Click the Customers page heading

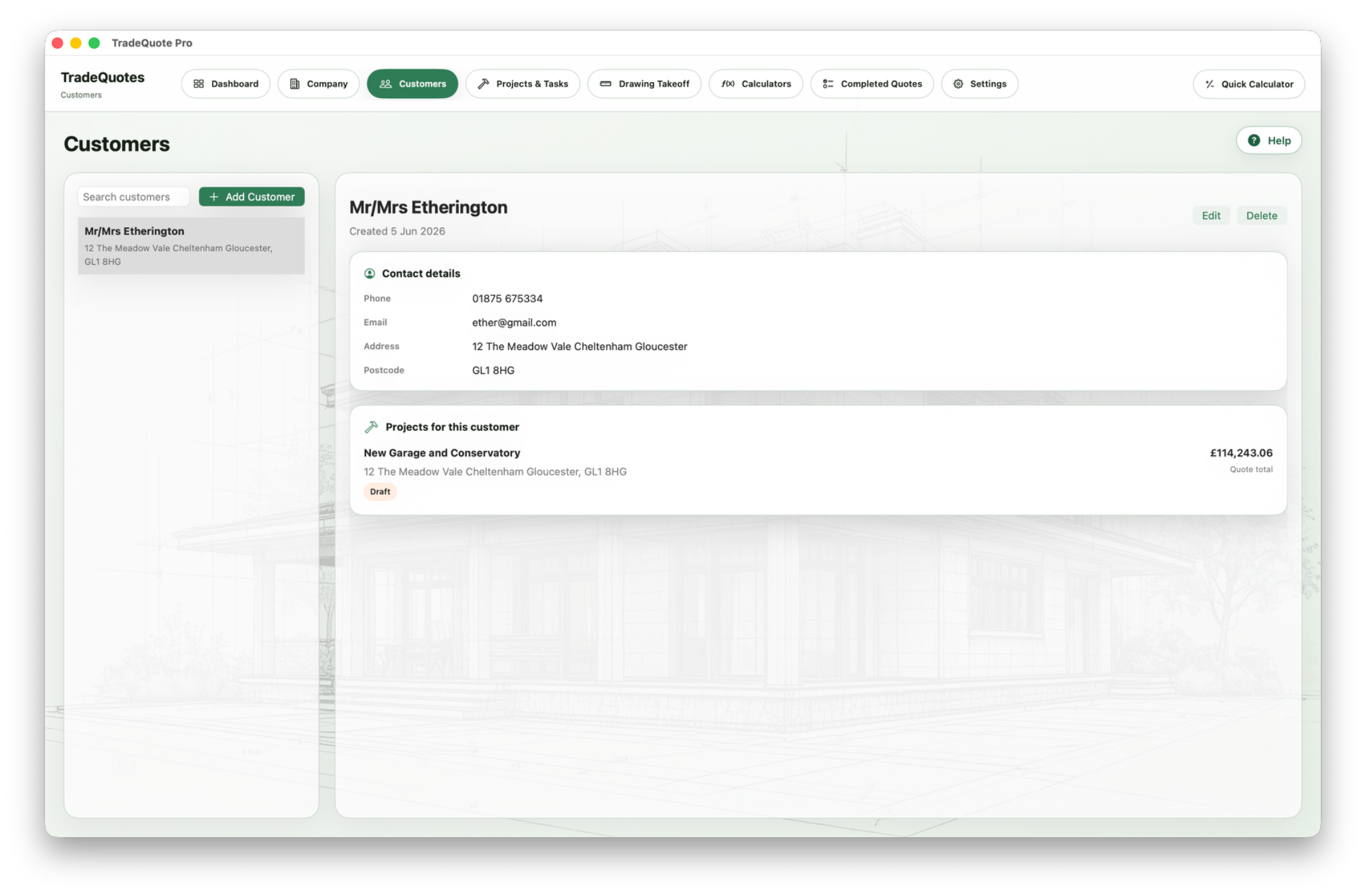tap(117, 145)
